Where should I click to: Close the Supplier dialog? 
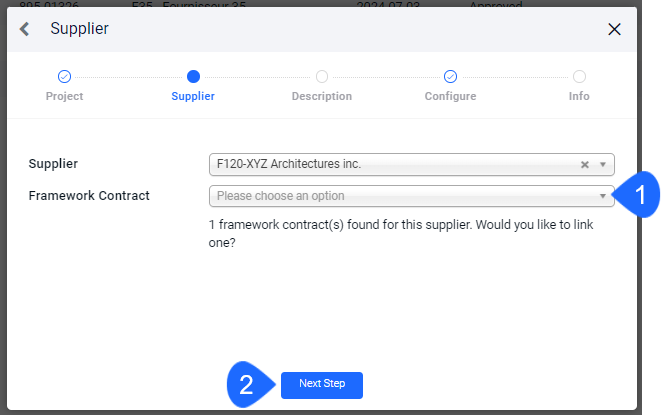[614, 29]
